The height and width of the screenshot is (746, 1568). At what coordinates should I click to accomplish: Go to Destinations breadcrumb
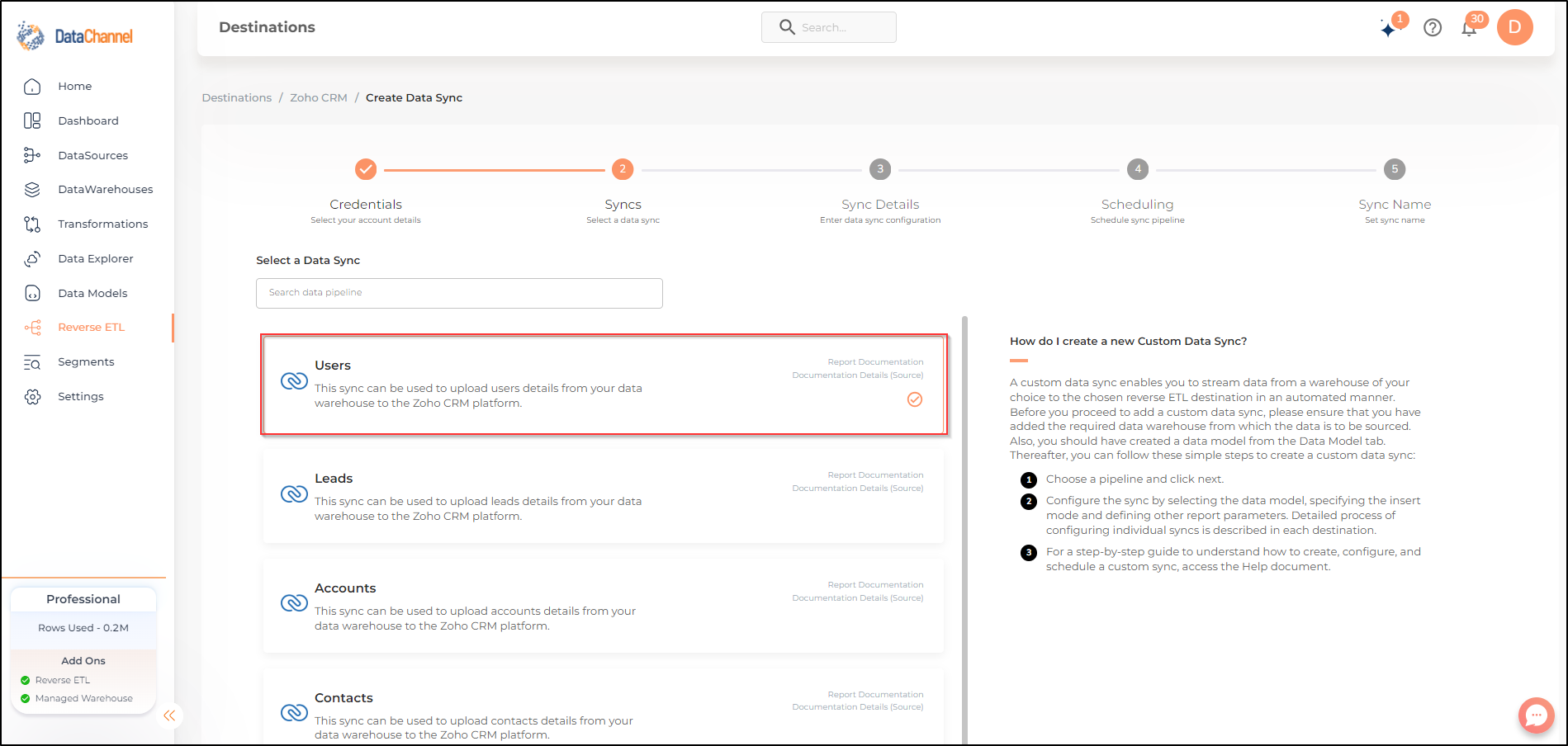pyautogui.click(x=236, y=97)
